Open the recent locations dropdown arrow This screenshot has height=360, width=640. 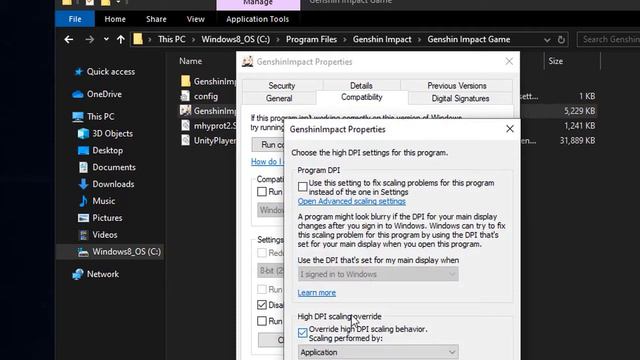pos(106,40)
